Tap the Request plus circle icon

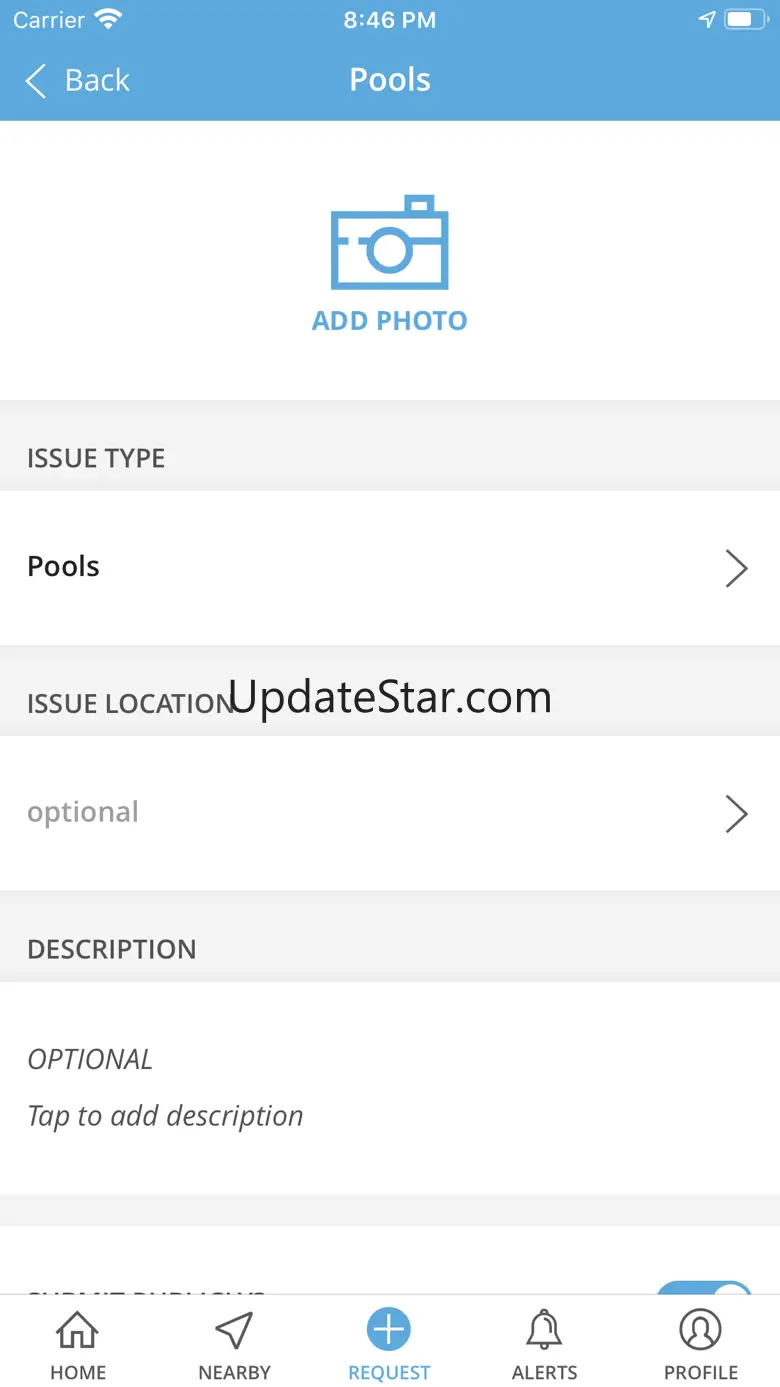[389, 1330]
